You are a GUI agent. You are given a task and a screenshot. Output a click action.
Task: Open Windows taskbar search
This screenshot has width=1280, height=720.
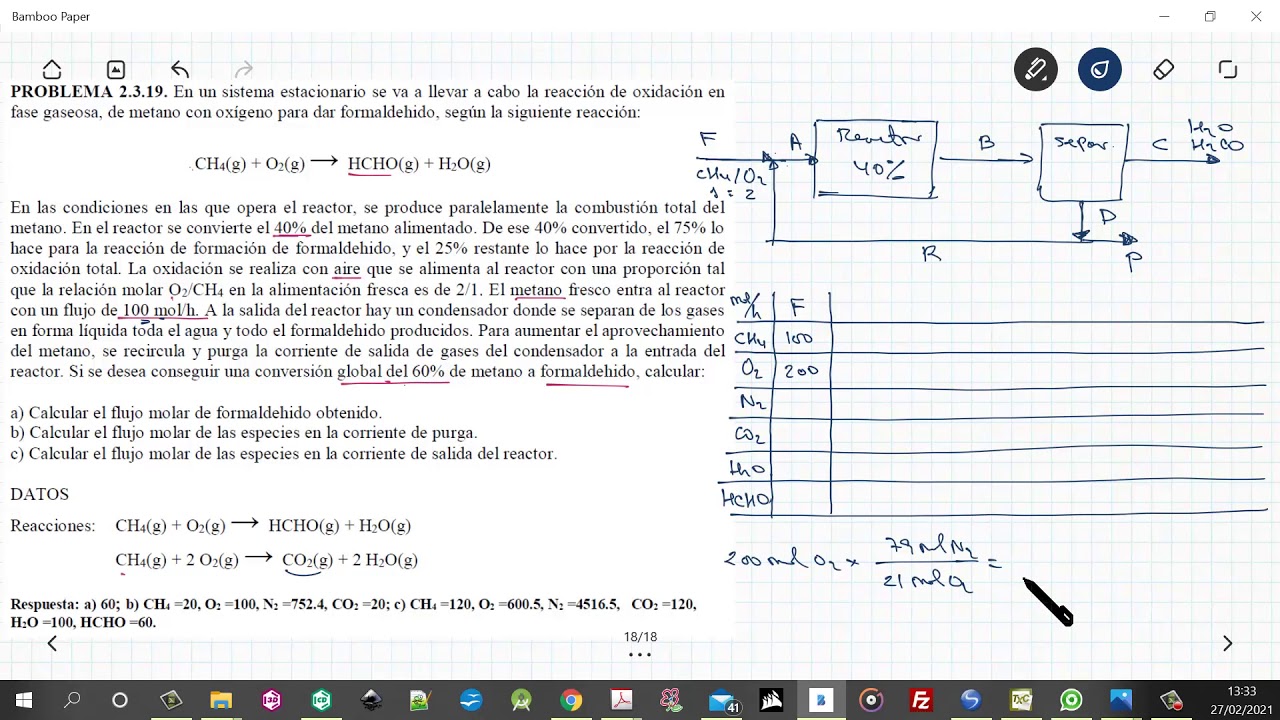[72, 700]
